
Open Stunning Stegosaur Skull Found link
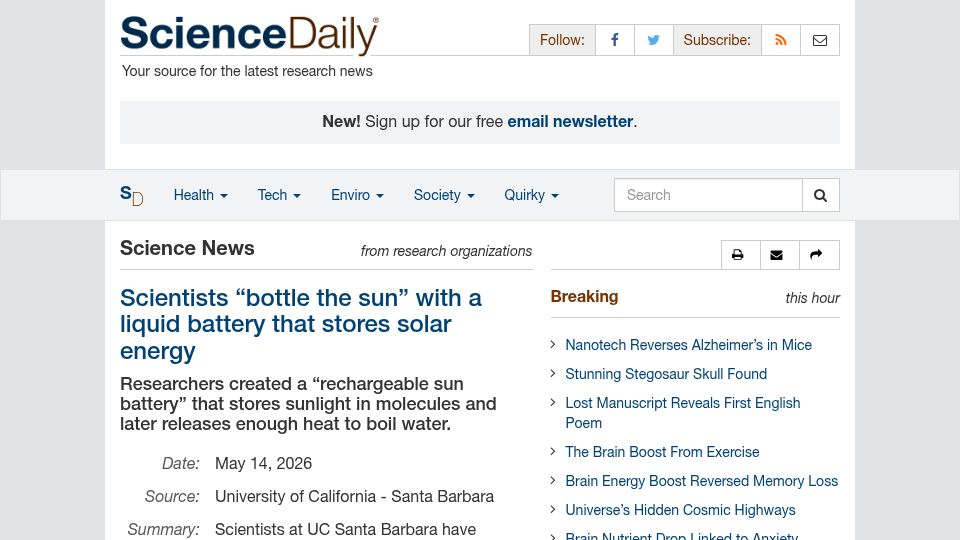click(666, 374)
